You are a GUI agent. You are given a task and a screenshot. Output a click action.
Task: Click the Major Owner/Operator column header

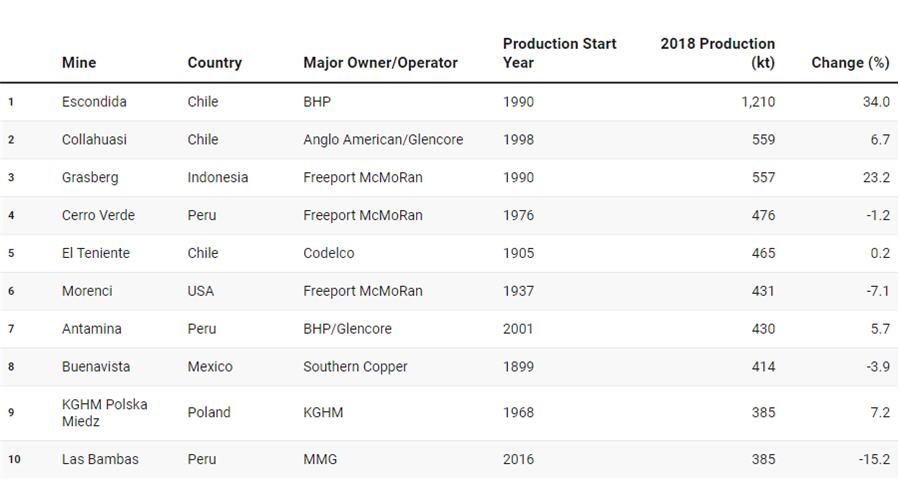tap(380, 62)
